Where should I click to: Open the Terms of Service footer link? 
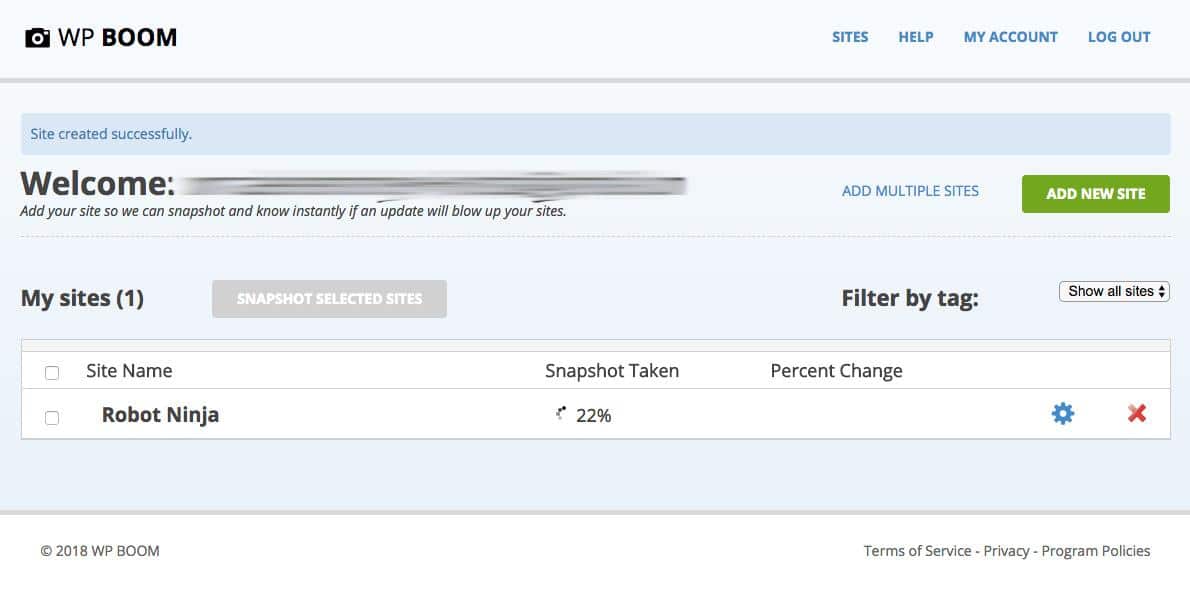coord(917,551)
